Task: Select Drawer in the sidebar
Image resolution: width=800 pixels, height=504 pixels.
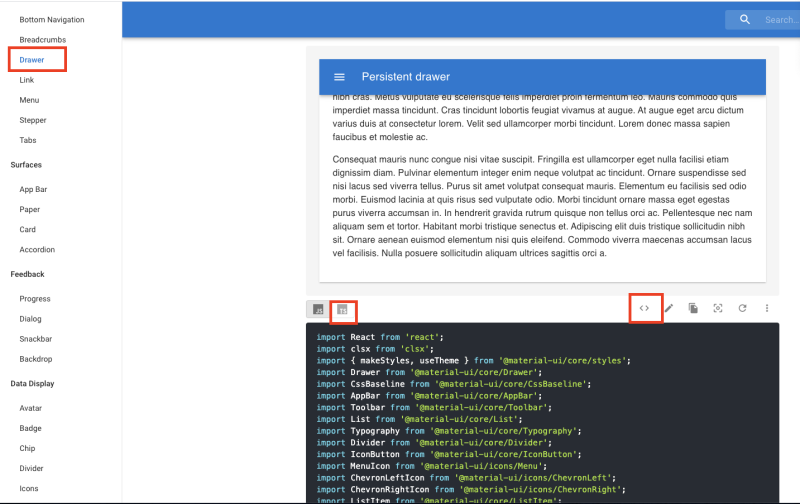Action: tap(32, 60)
